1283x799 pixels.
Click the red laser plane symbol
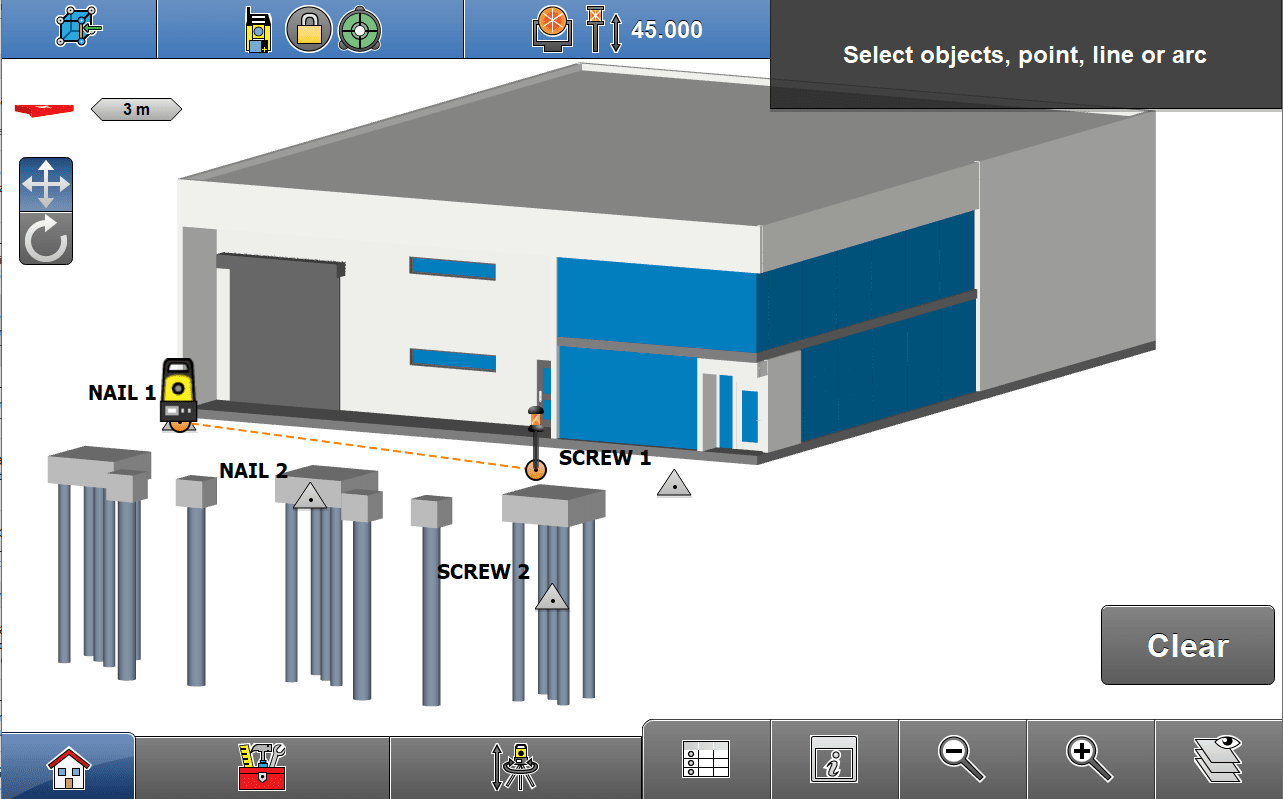coord(42,109)
